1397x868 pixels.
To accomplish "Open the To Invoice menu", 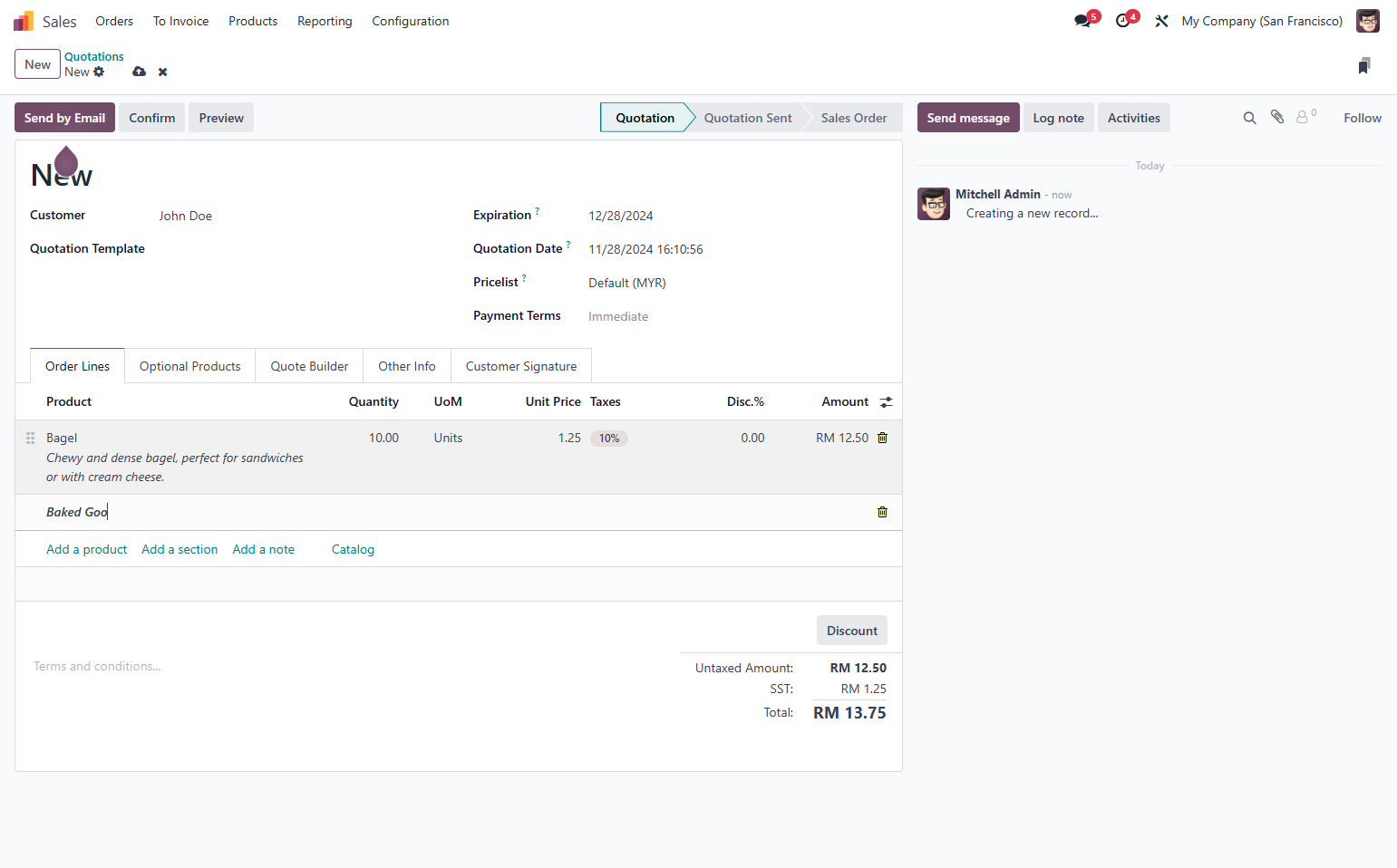I will click(x=180, y=21).
